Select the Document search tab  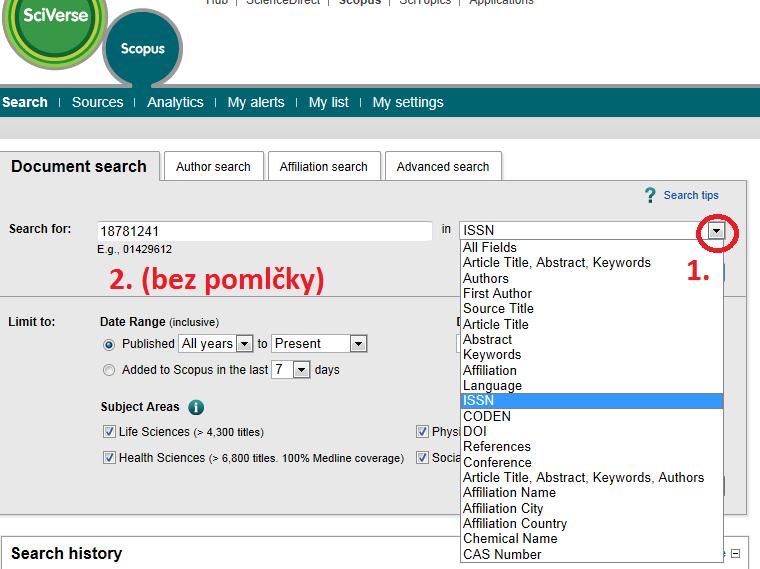pos(79,166)
